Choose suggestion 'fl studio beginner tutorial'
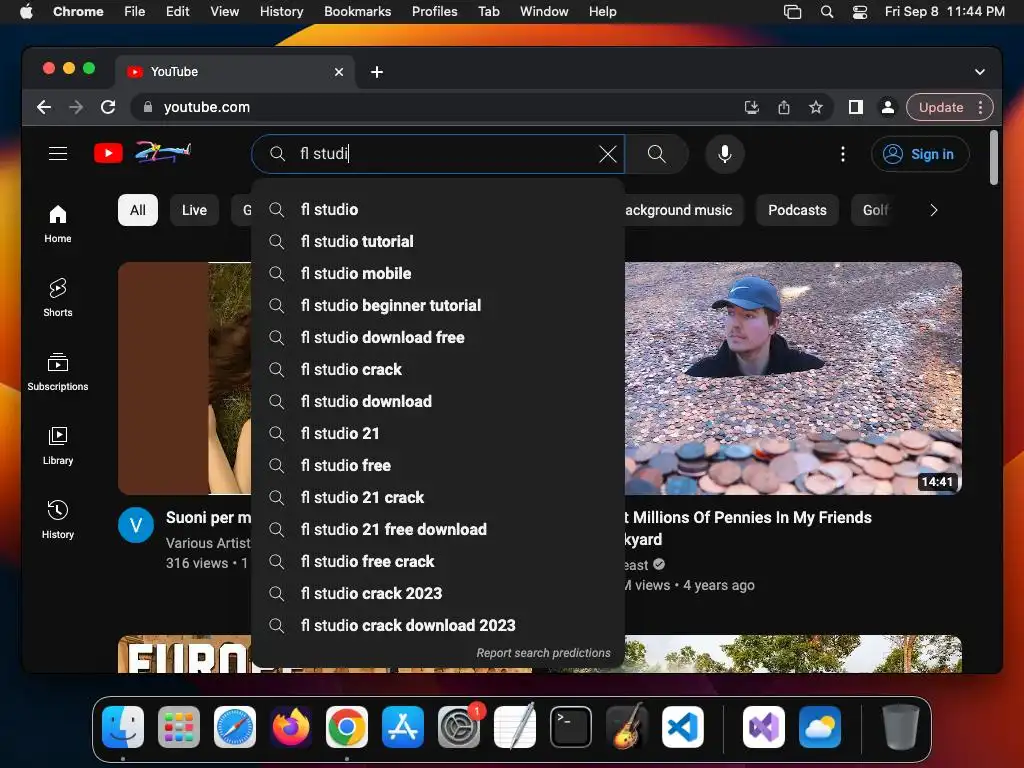The image size is (1024, 768). pos(438,306)
